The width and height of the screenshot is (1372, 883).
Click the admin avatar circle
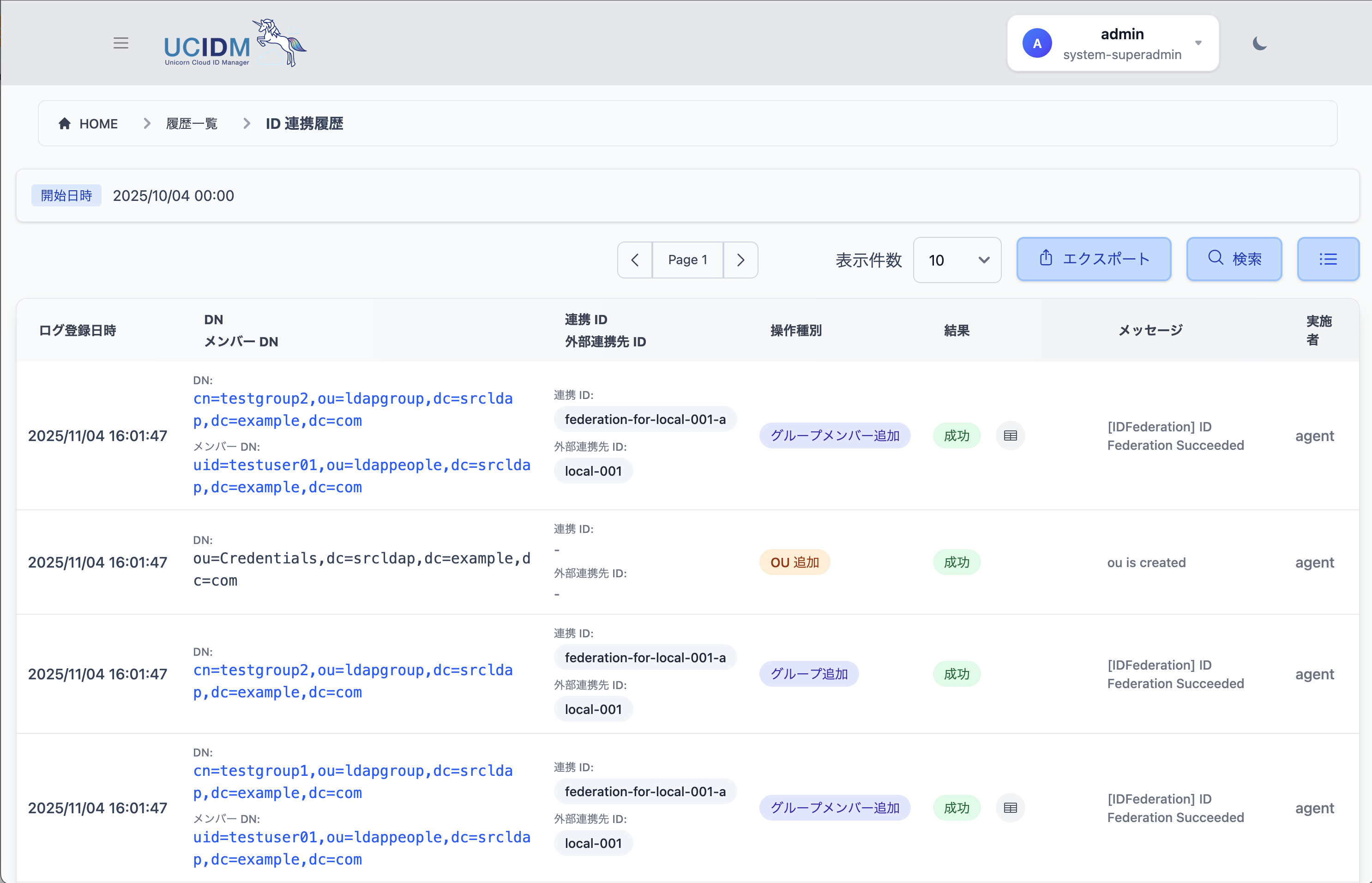[x=1037, y=43]
